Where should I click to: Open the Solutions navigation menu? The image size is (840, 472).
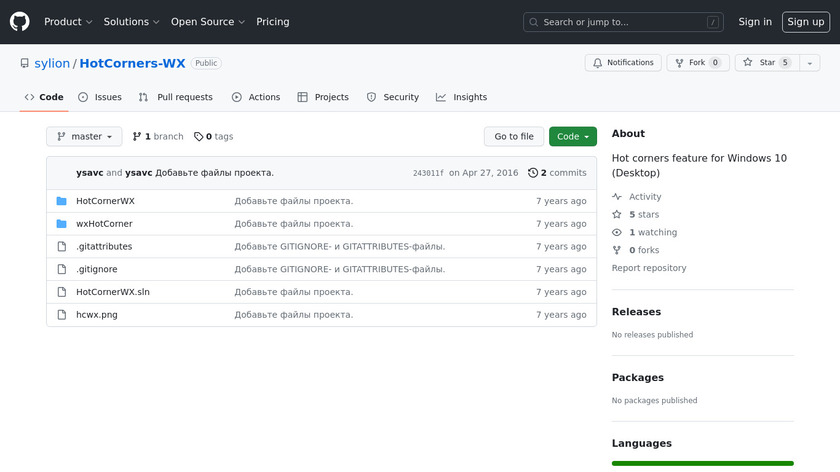click(131, 22)
